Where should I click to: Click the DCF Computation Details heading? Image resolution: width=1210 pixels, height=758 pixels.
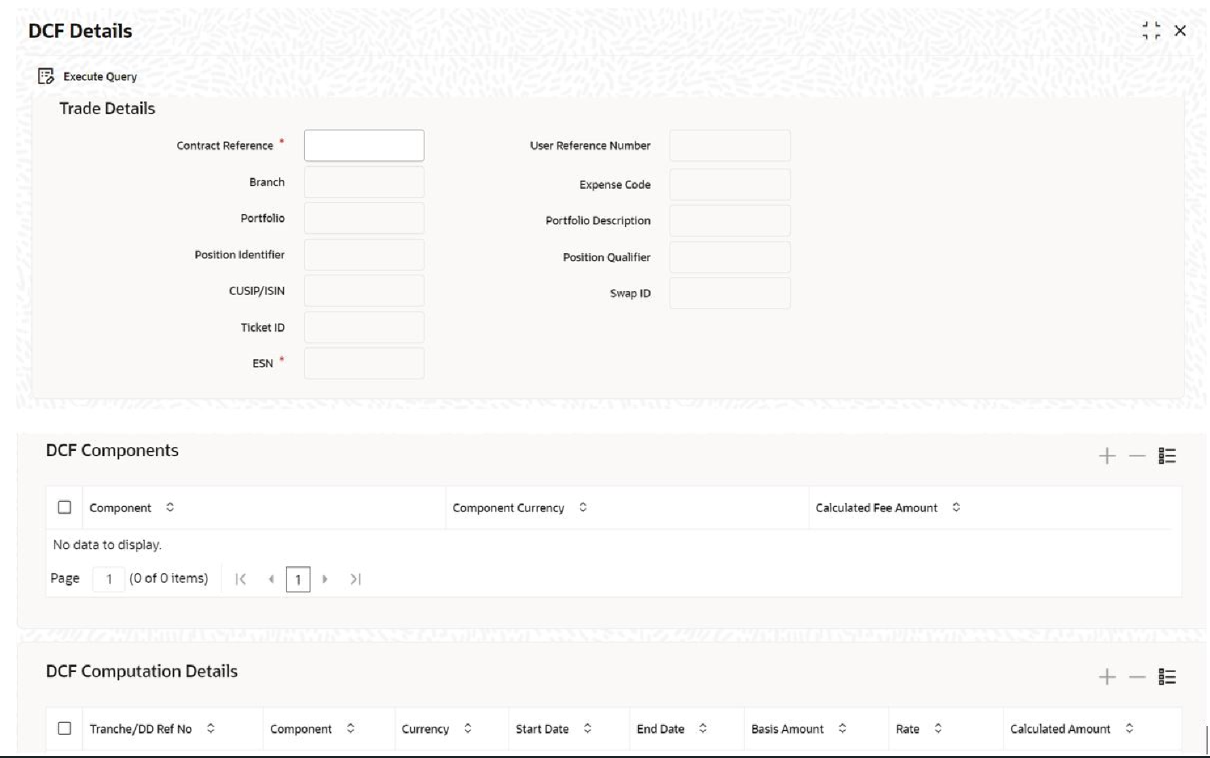pos(142,671)
